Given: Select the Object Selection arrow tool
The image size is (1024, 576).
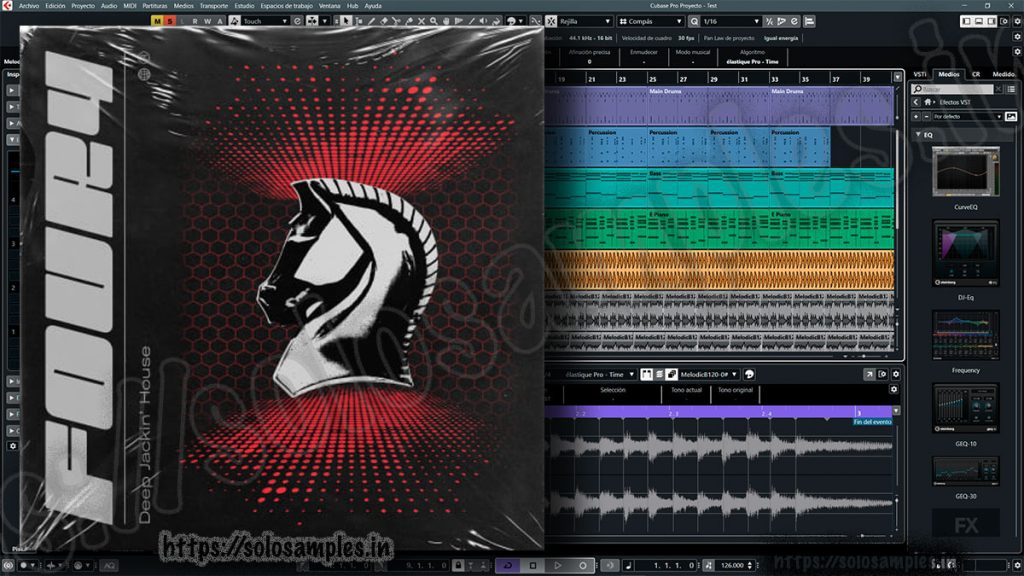Looking at the screenshot, I should point(346,21).
